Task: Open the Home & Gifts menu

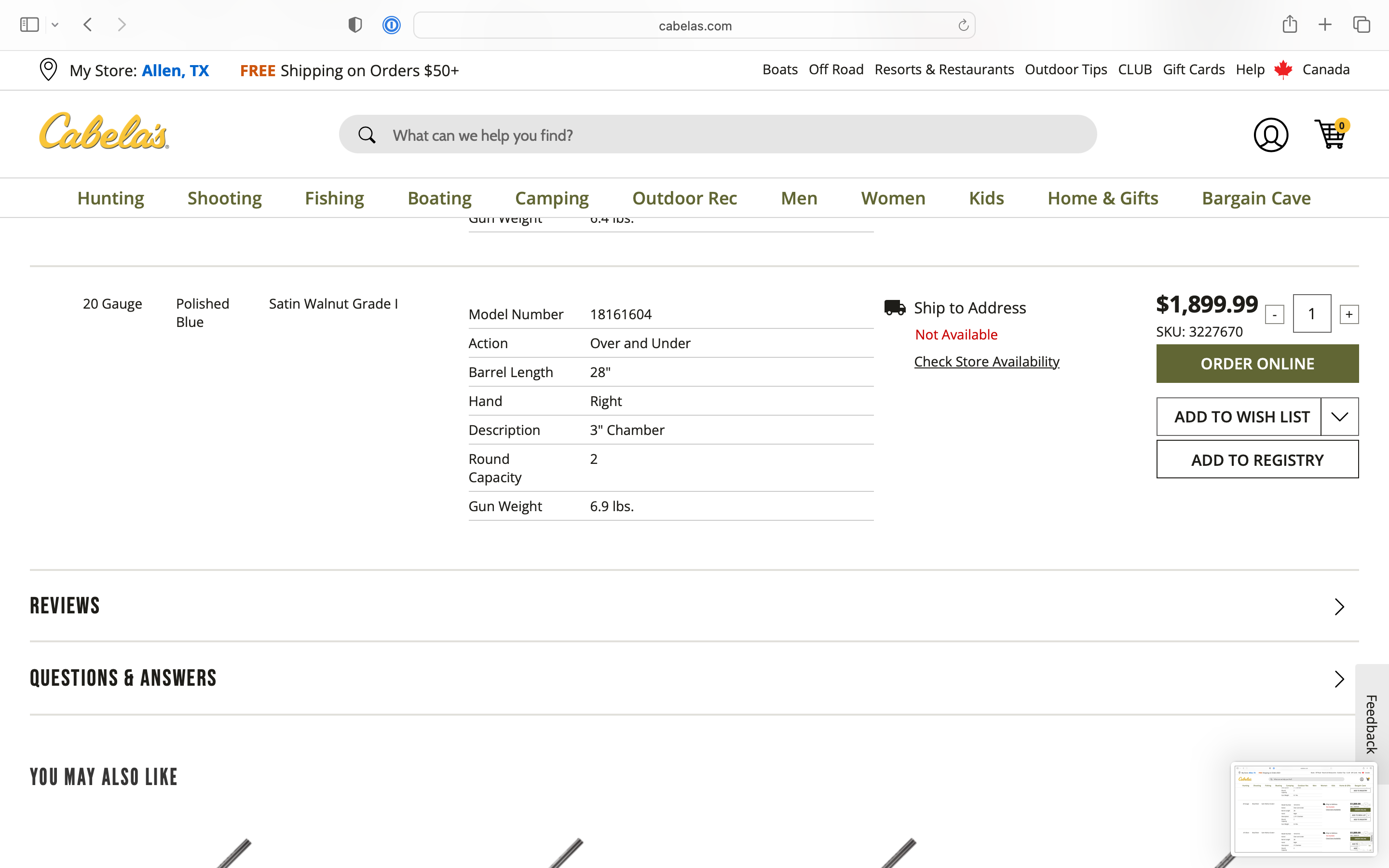Action: click(x=1103, y=198)
